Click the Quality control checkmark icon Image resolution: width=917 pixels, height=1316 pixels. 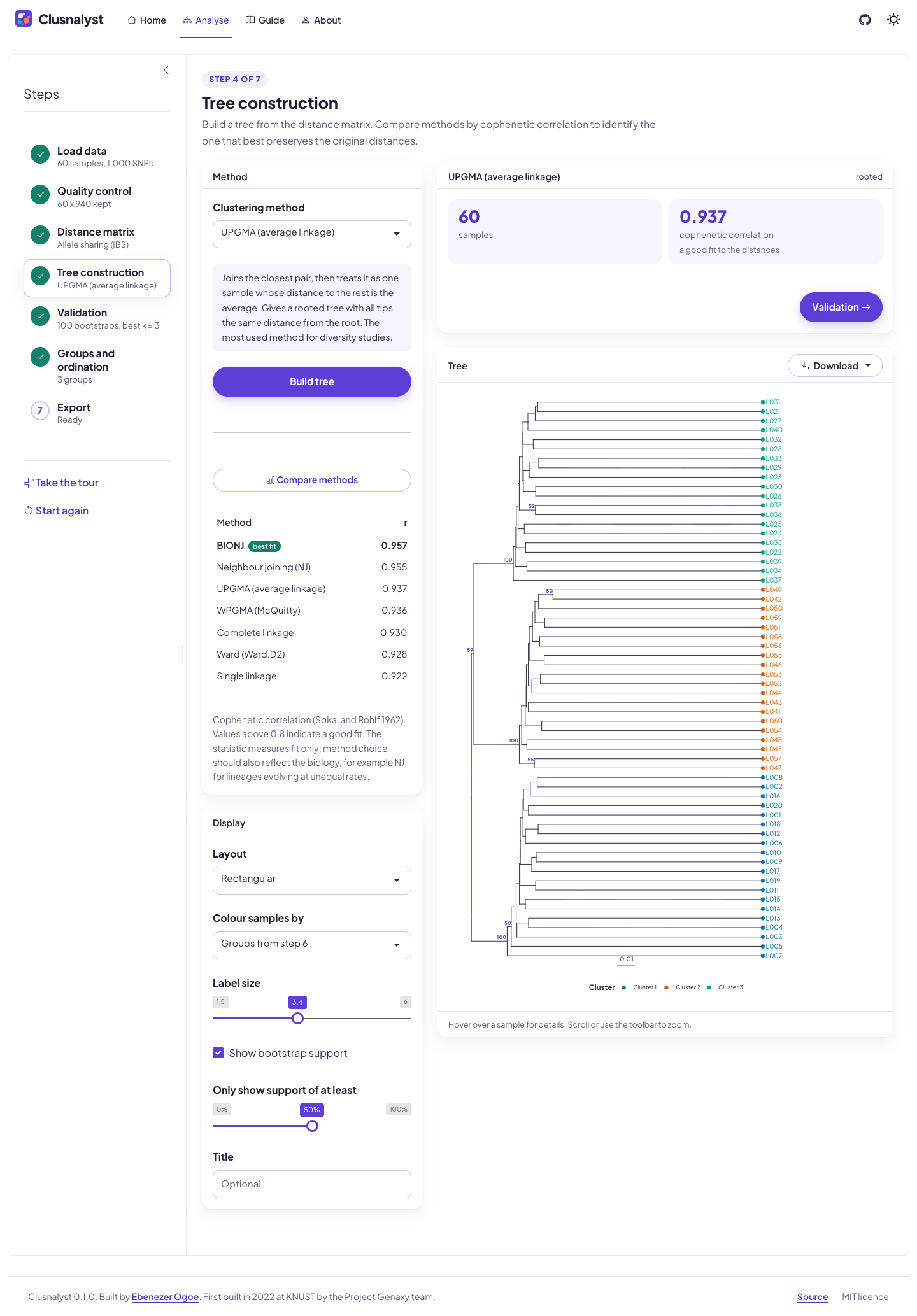coord(40,194)
